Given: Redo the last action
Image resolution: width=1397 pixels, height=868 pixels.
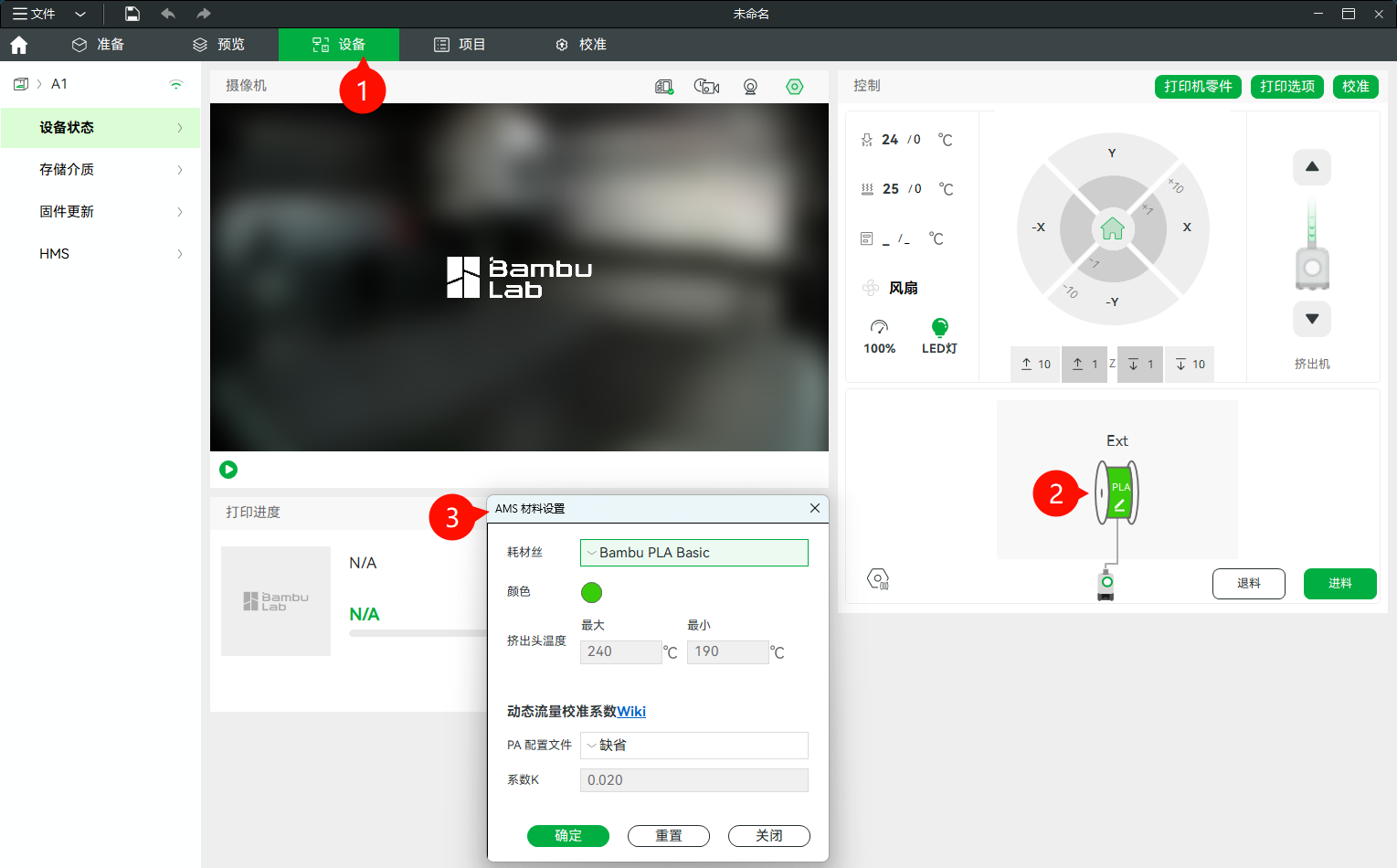Looking at the screenshot, I should click(x=204, y=14).
